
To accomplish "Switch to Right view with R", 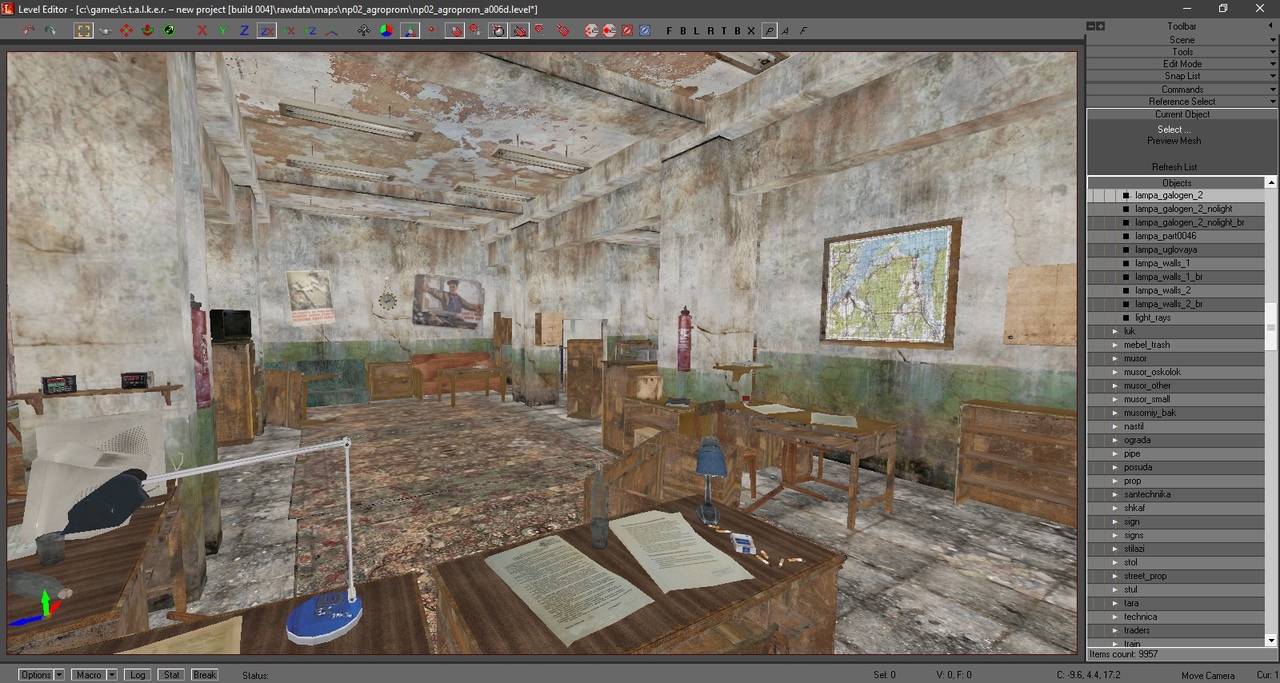I will pyautogui.click(x=711, y=31).
